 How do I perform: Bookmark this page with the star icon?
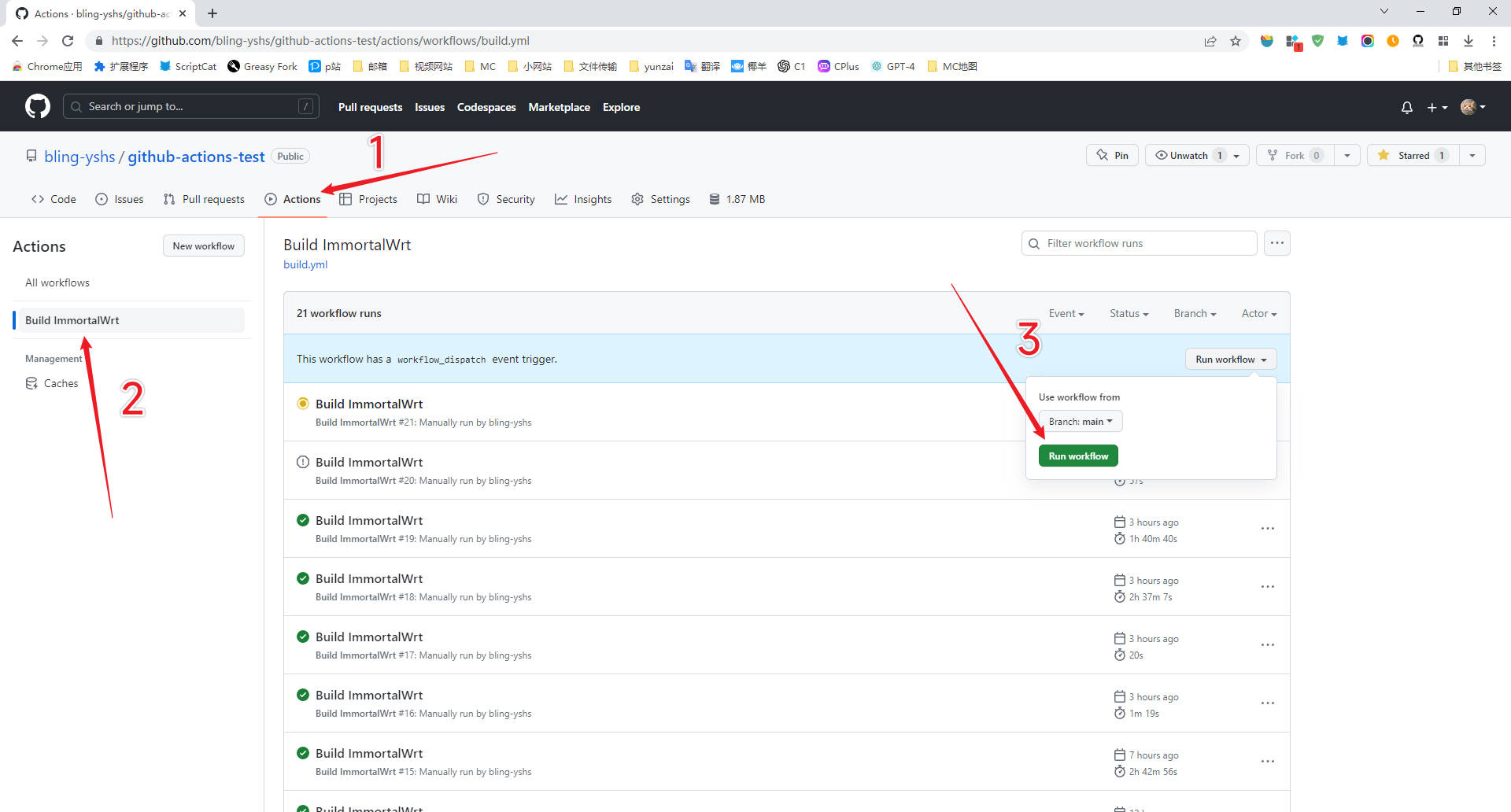click(x=1236, y=41)
